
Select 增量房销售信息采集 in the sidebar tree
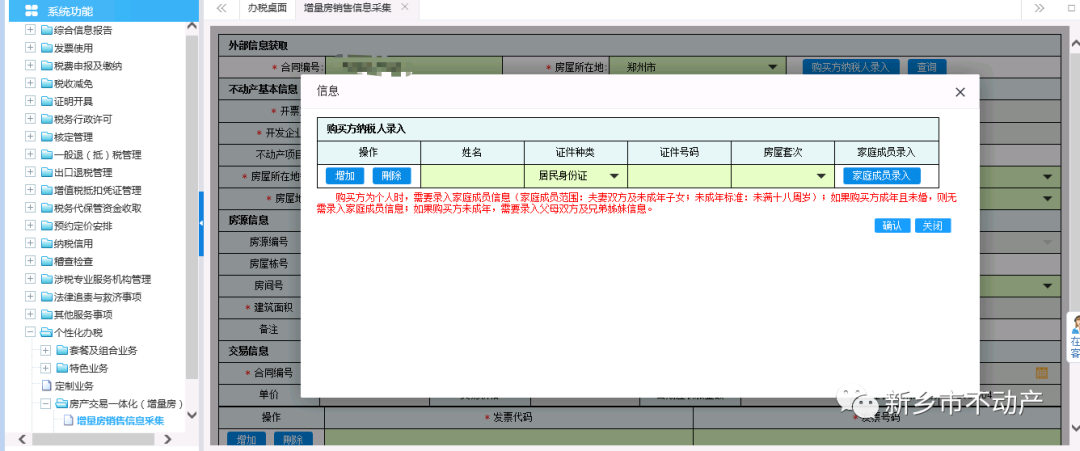point(120,421)
